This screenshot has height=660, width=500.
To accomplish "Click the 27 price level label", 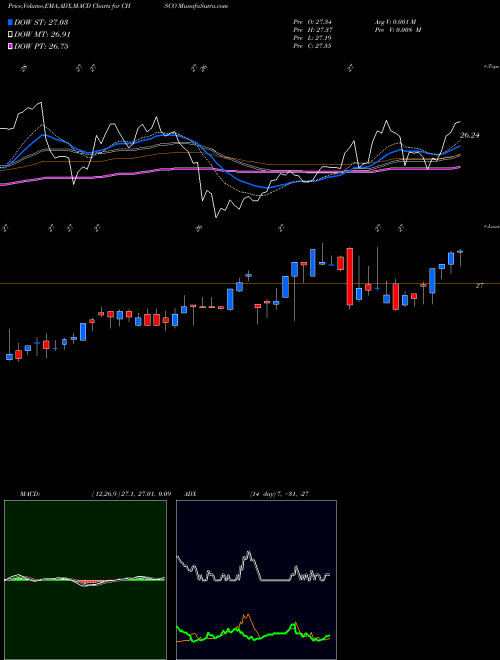I will click(x=479, y=286).
